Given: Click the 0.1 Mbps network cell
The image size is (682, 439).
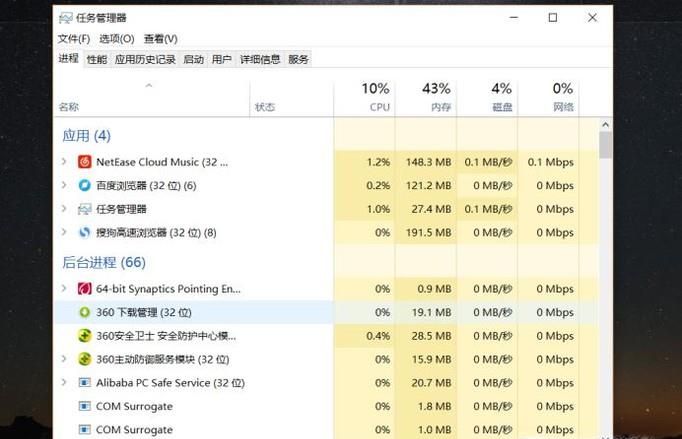Looking at the screenshot, I should pos(548,162).
